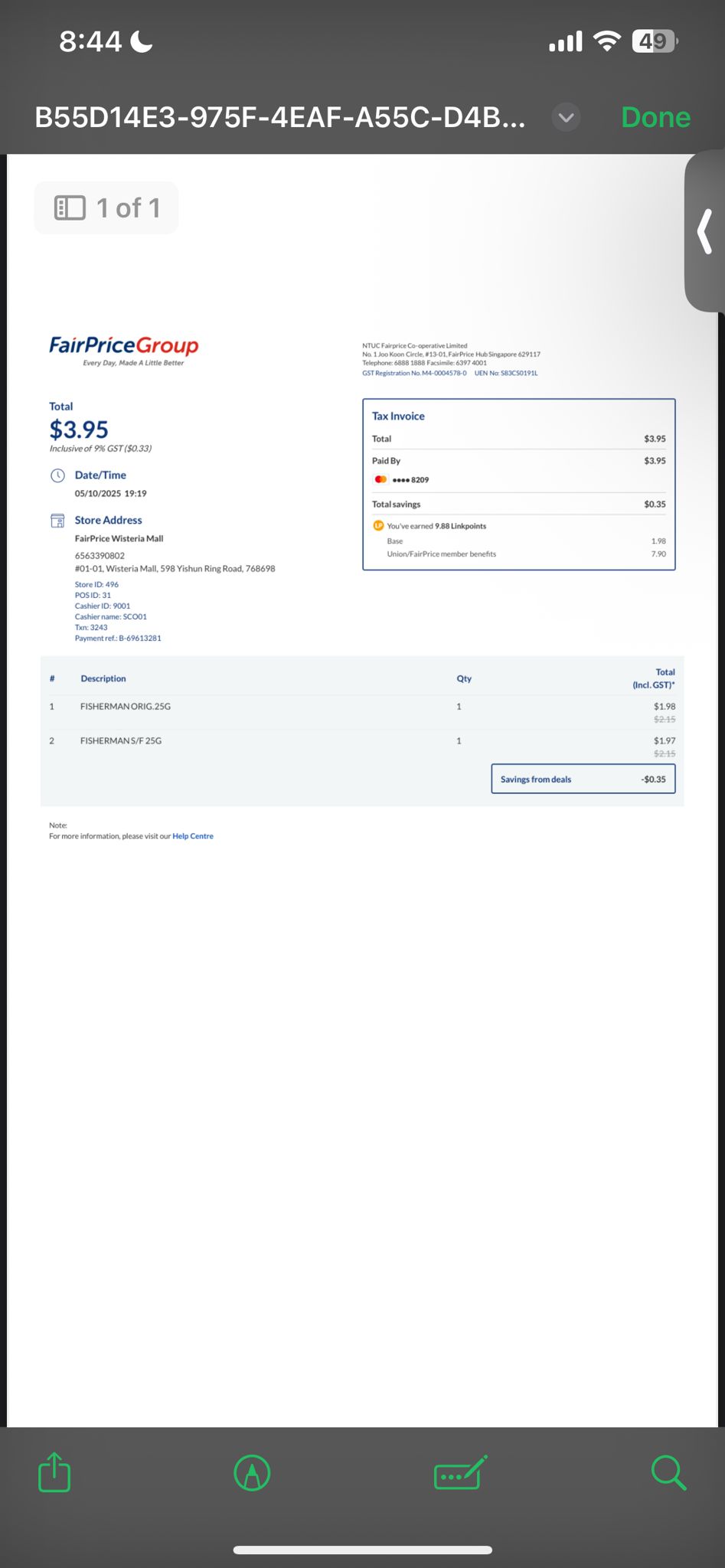Select 'You've earned 9.88 Linkpoints' text

tap(436, 526)
